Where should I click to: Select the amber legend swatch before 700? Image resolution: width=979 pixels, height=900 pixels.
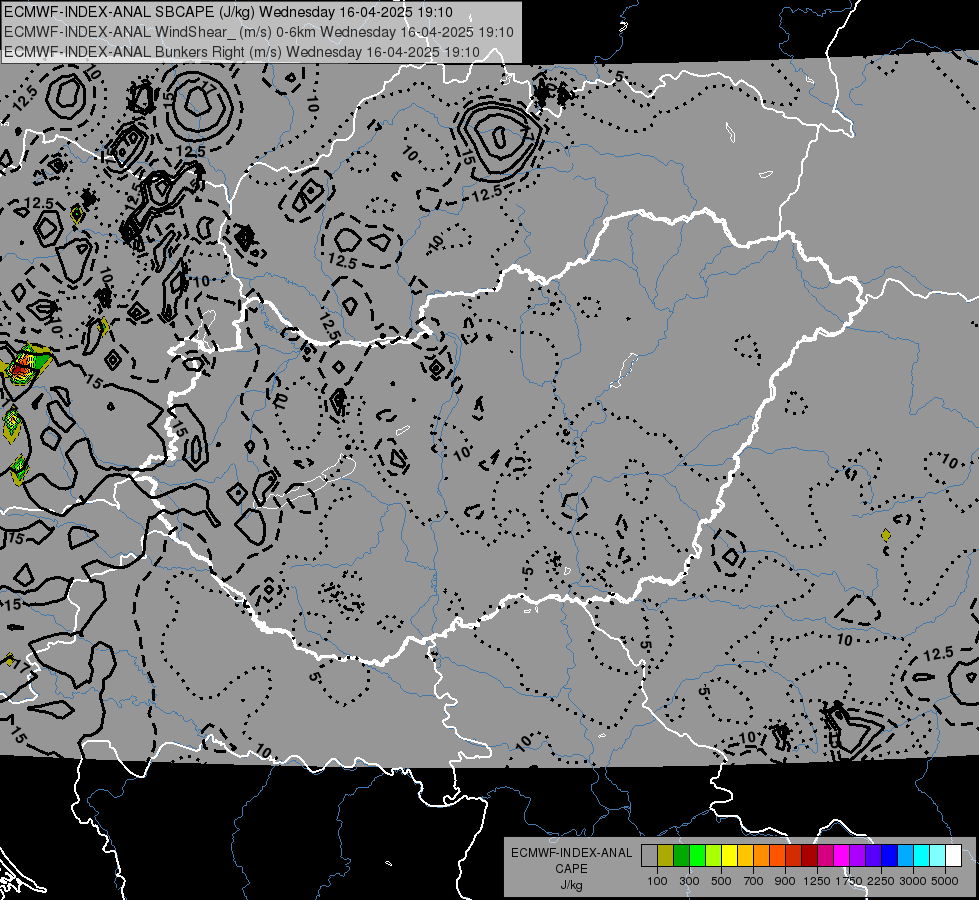click(745, 856)
